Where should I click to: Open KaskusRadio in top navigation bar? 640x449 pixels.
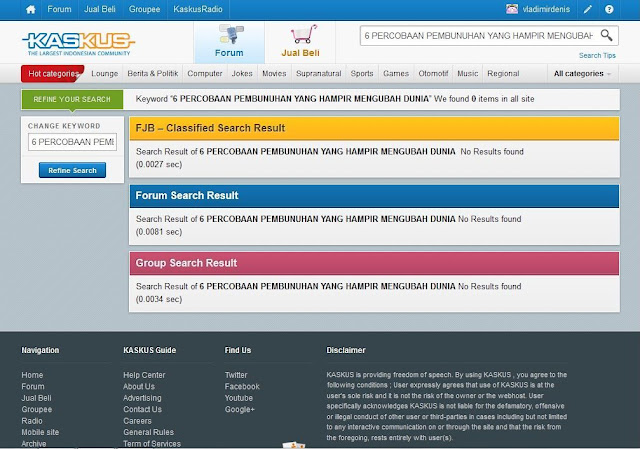coord(198,9)
